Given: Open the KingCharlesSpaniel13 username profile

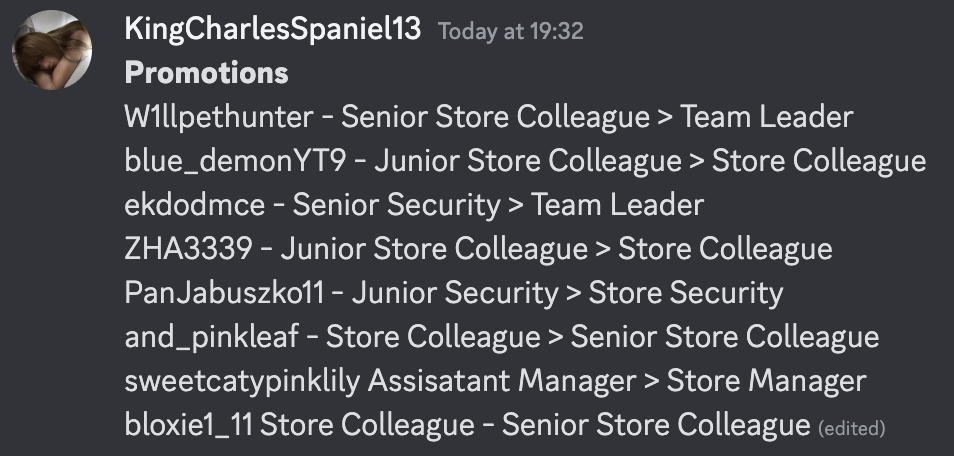Looking at the screenshot, I should [x=272, y=30].
